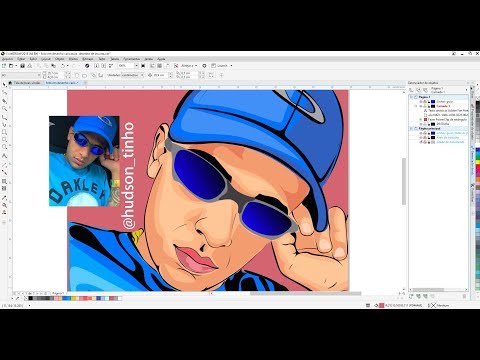This screenshot has width=480, height=360.
Task: Select the Ellipse tool
Action: [x=4, y=140]
